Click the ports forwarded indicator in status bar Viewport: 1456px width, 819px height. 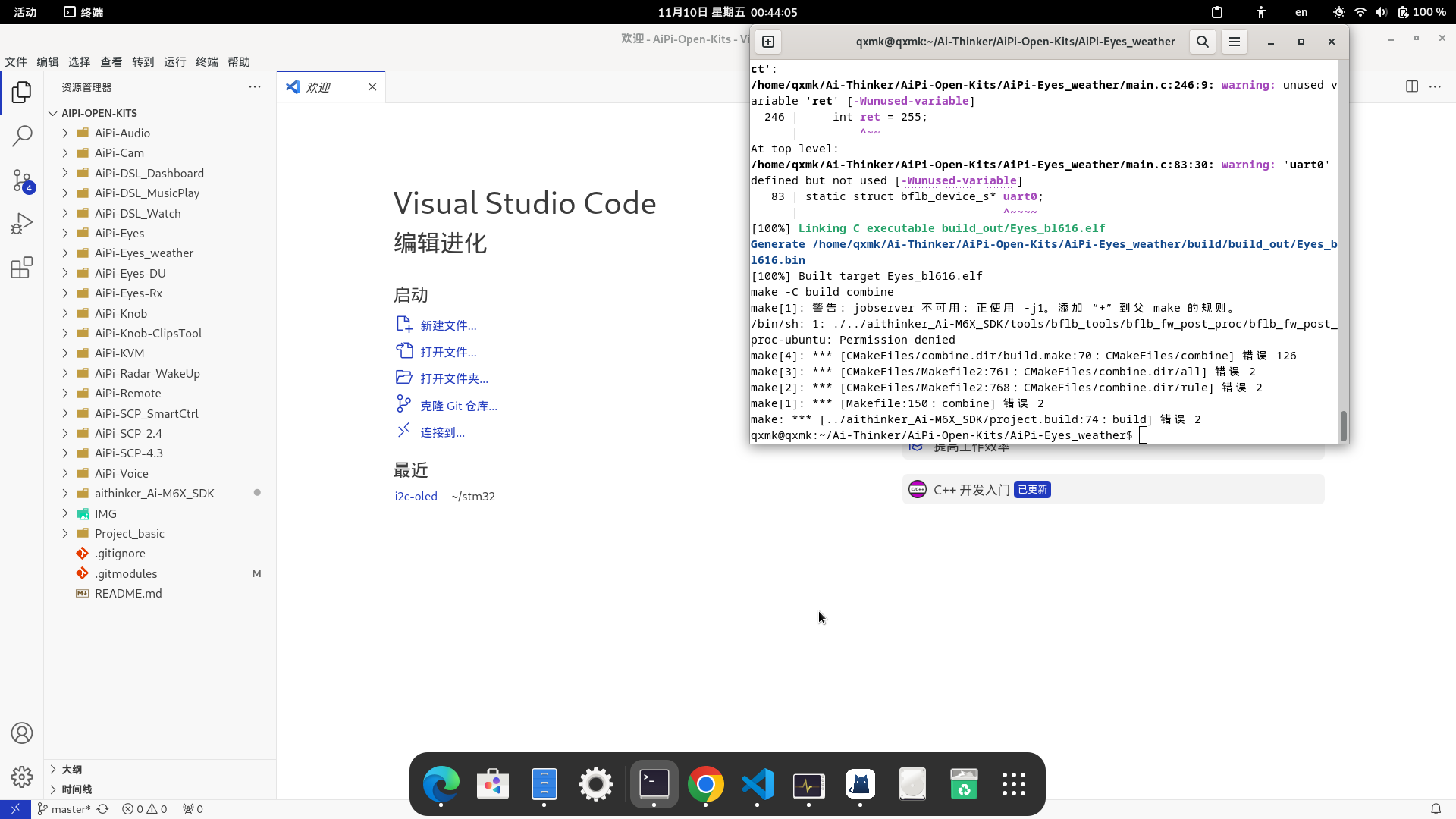pos(193,809)
